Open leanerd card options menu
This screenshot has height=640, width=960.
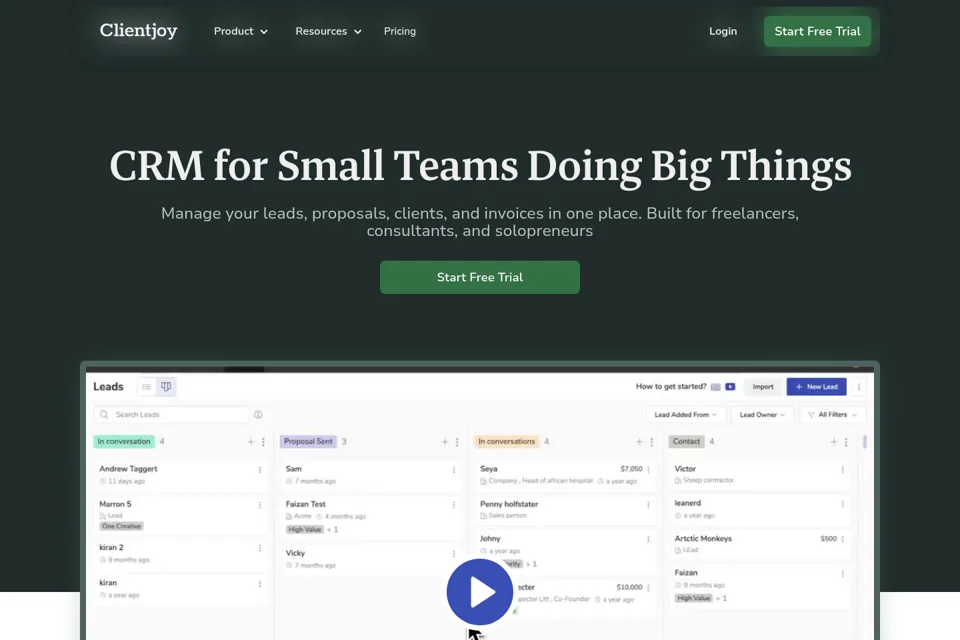(843, 503)
